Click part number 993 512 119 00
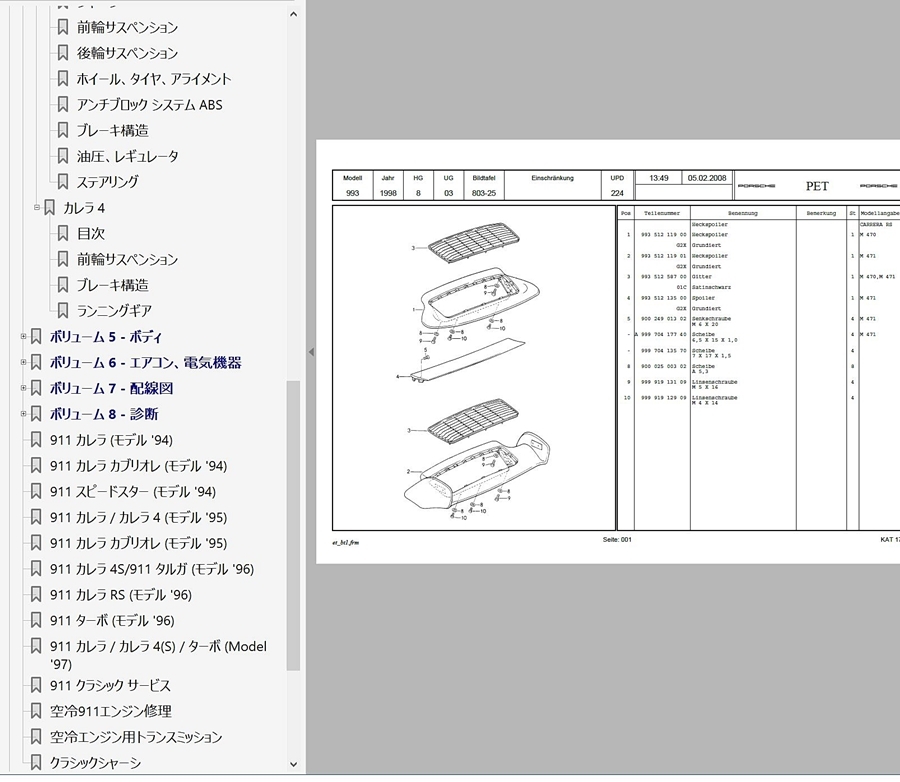 pyautogui.click(x=664, y=235)
